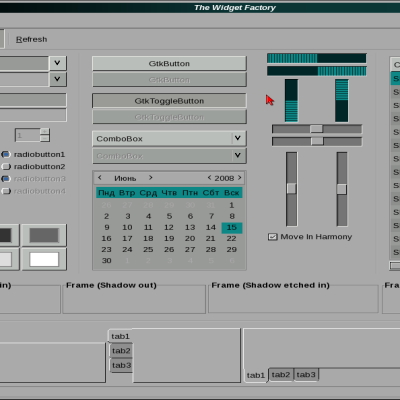400x400 pixels.
Task: Select radiobutton2
Action: click(33, 166)
